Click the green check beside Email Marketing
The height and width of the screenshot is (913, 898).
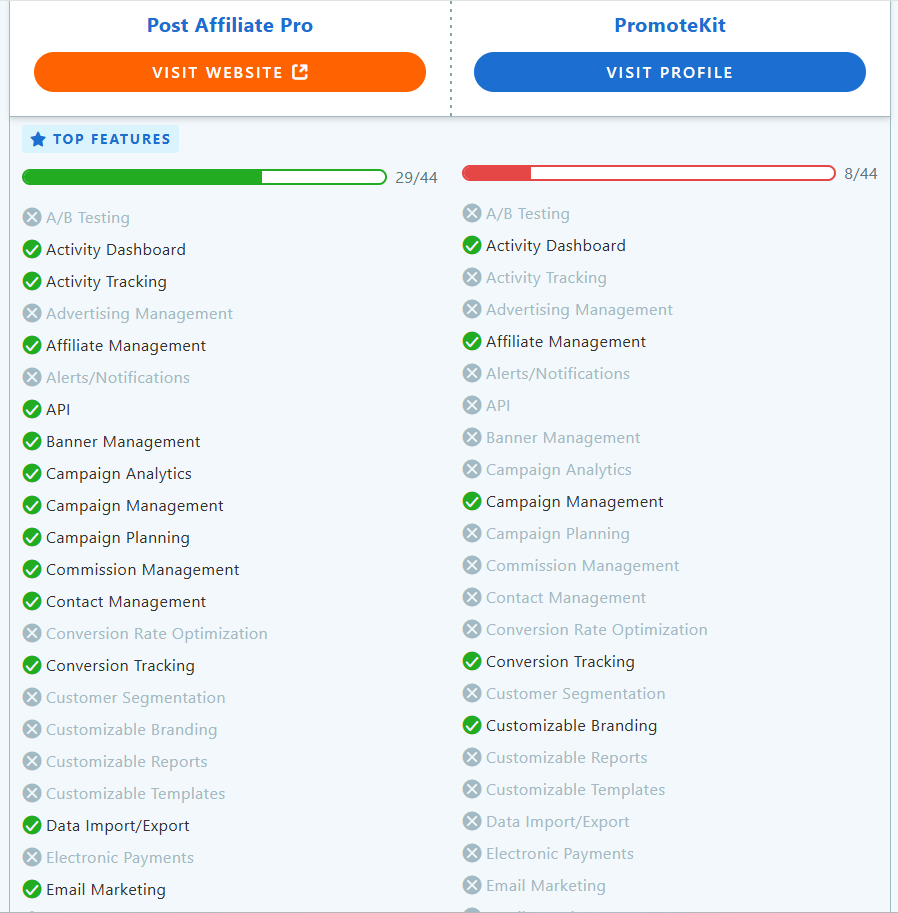click(x=31, y=889)
